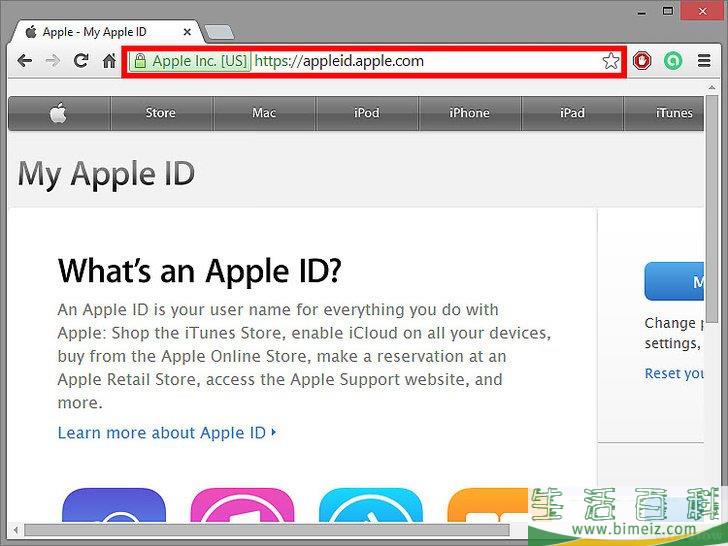
Task: Open the iPad navigation item
Action: click(572, 113)
